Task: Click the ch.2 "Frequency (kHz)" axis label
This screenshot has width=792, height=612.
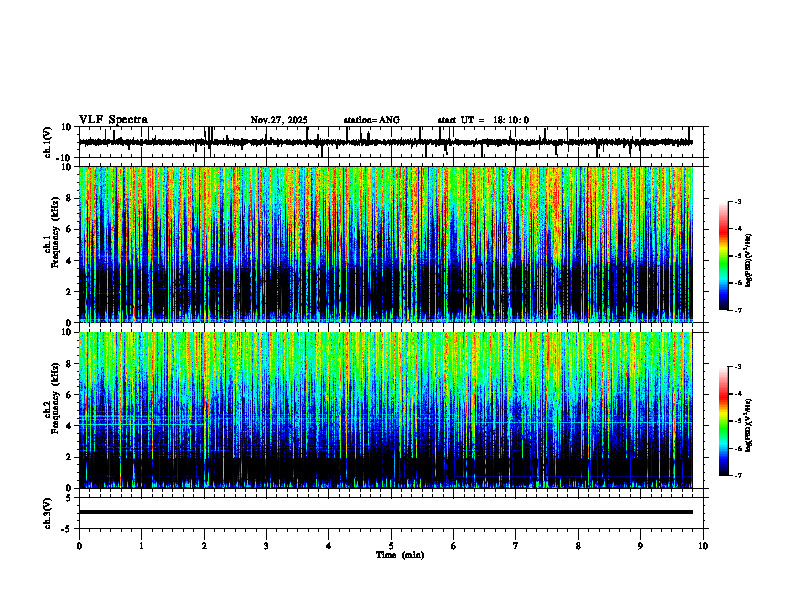Action: point(56,399)
